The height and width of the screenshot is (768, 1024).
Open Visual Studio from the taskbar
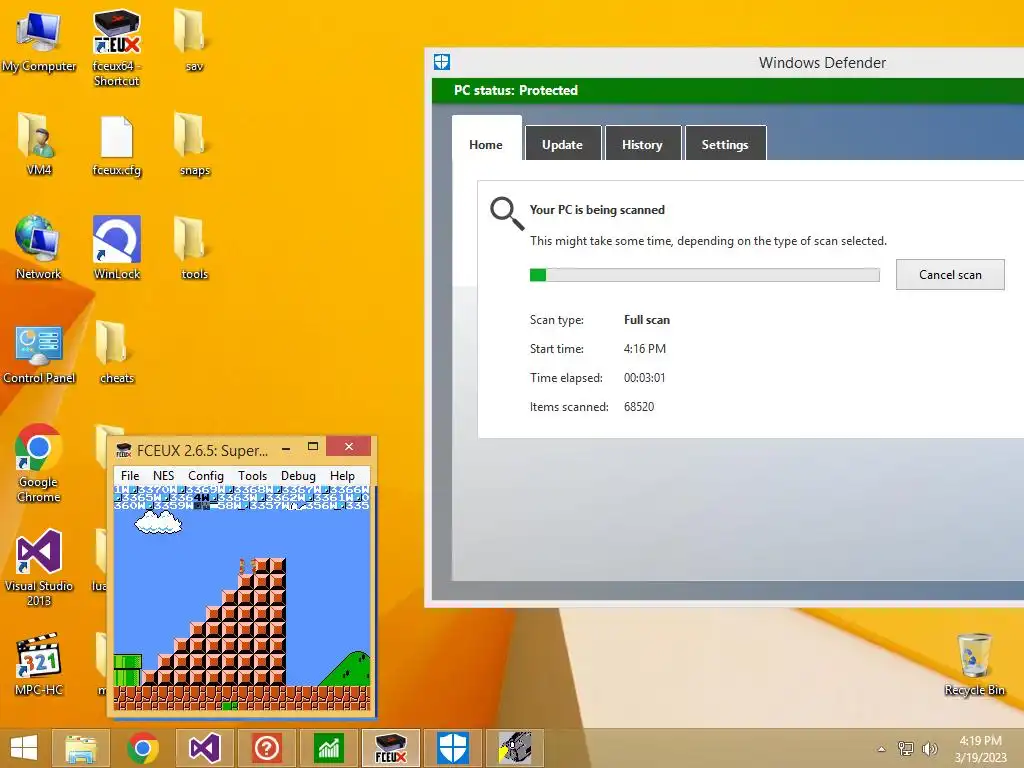(x=204, y=748)
